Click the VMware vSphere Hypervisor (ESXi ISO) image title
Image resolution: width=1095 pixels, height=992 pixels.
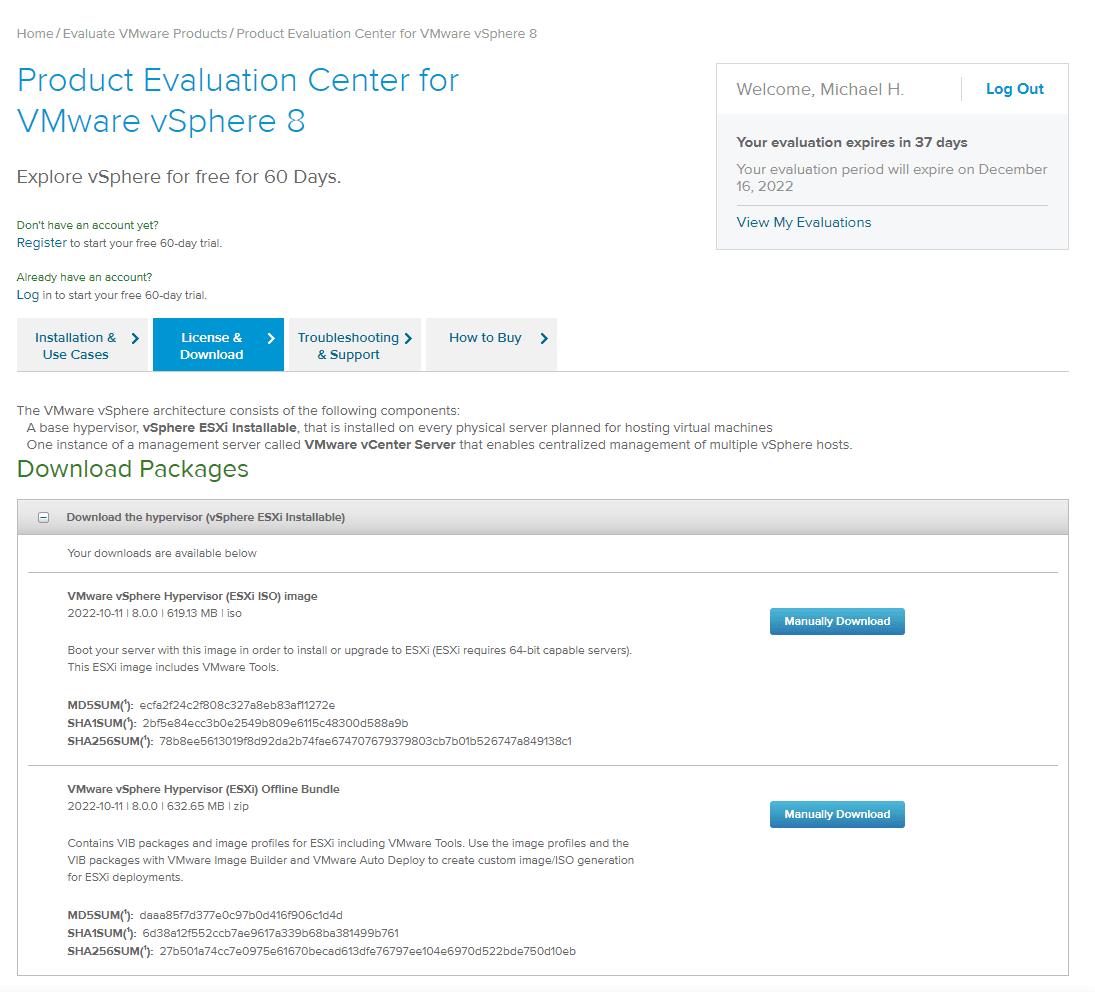[x=192, y=596]
